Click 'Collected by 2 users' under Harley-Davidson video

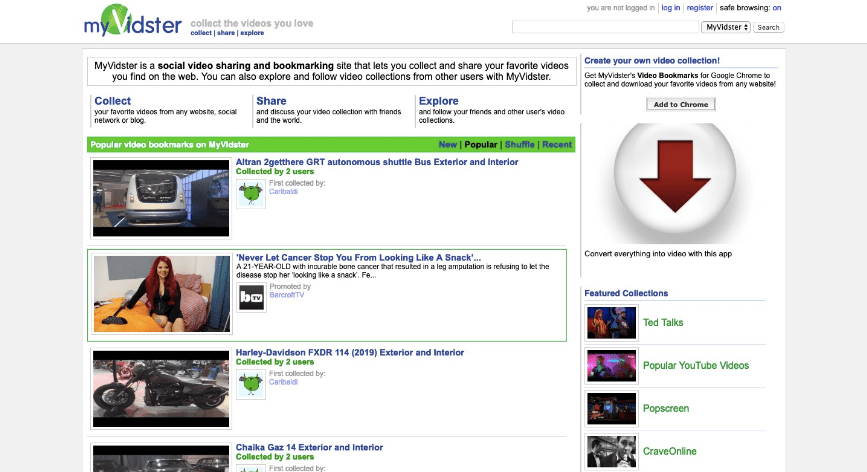point(275,362)
